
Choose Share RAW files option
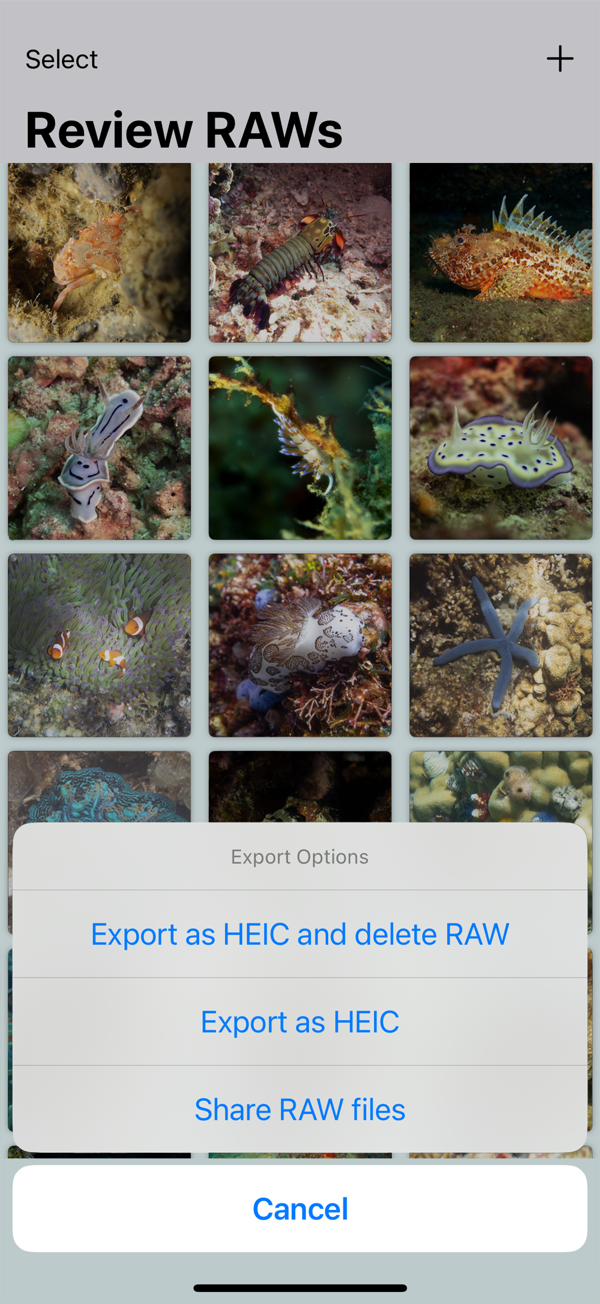click(x=300, y=1109)
